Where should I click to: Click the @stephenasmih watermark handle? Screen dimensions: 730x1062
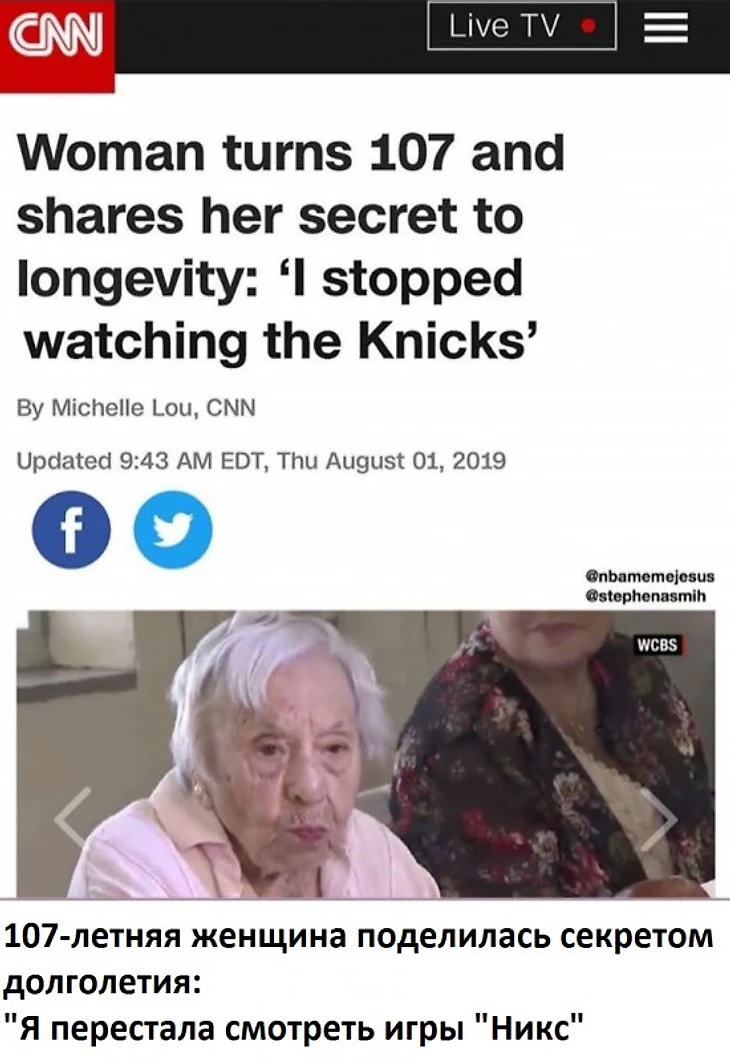coord(645,596)
